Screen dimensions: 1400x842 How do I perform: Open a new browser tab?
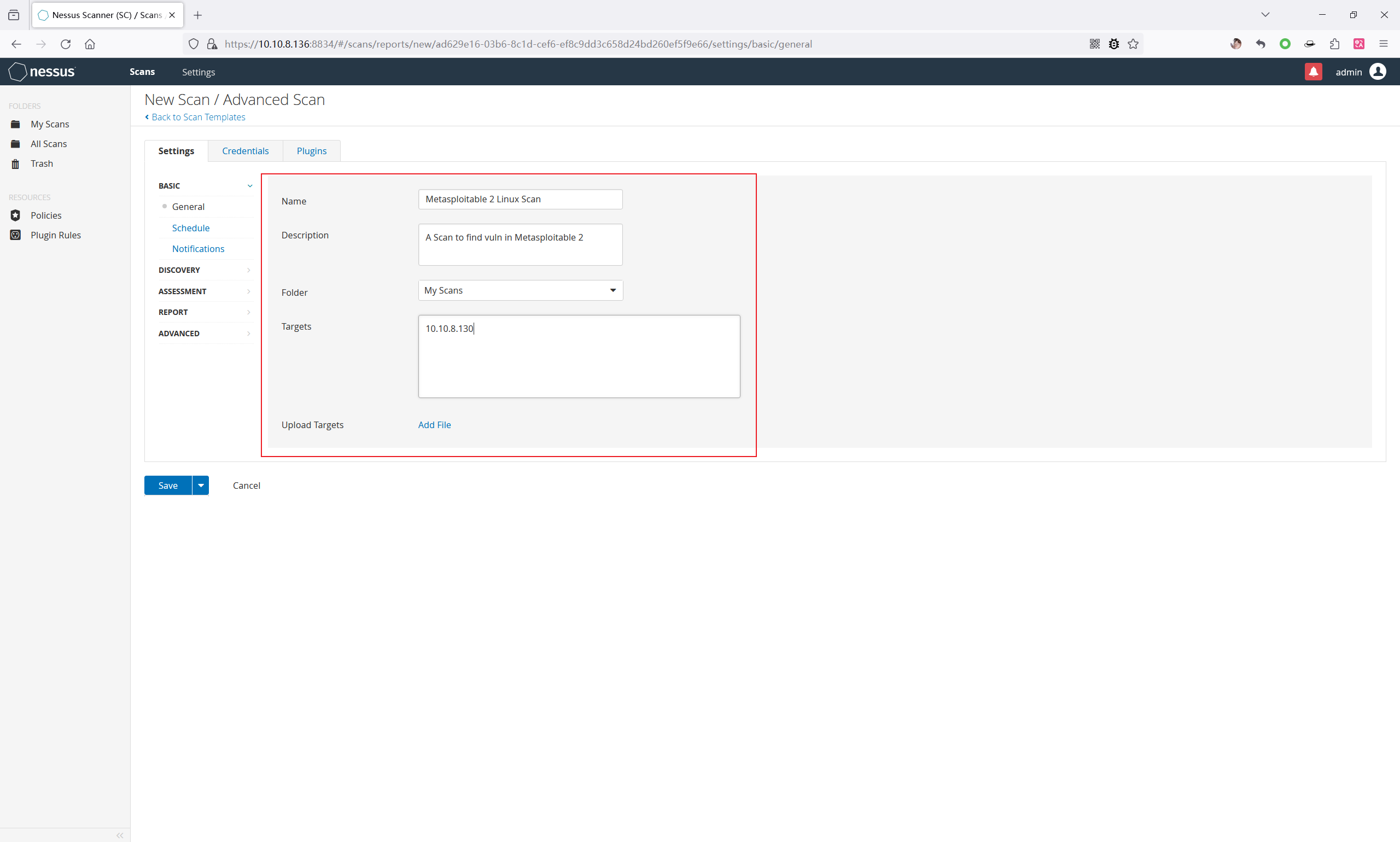[197, 15]
